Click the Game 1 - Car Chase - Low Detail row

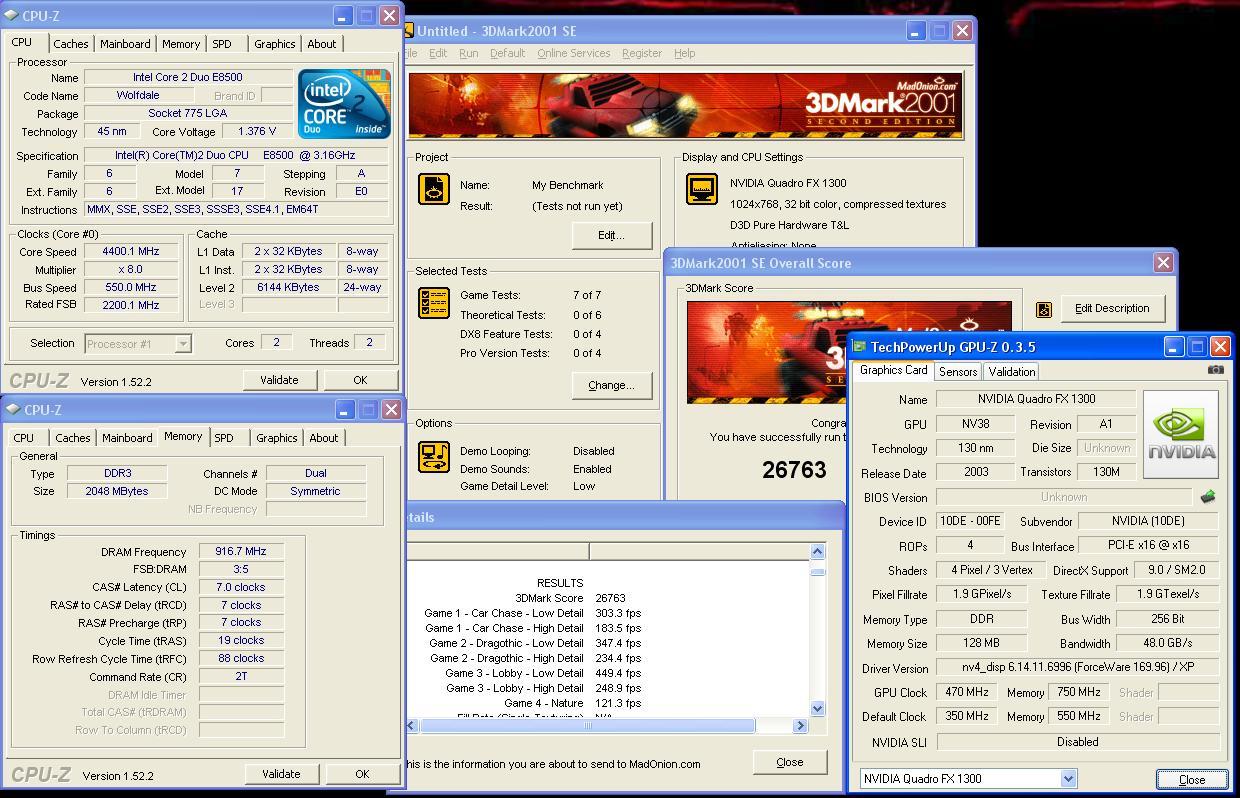533,613
